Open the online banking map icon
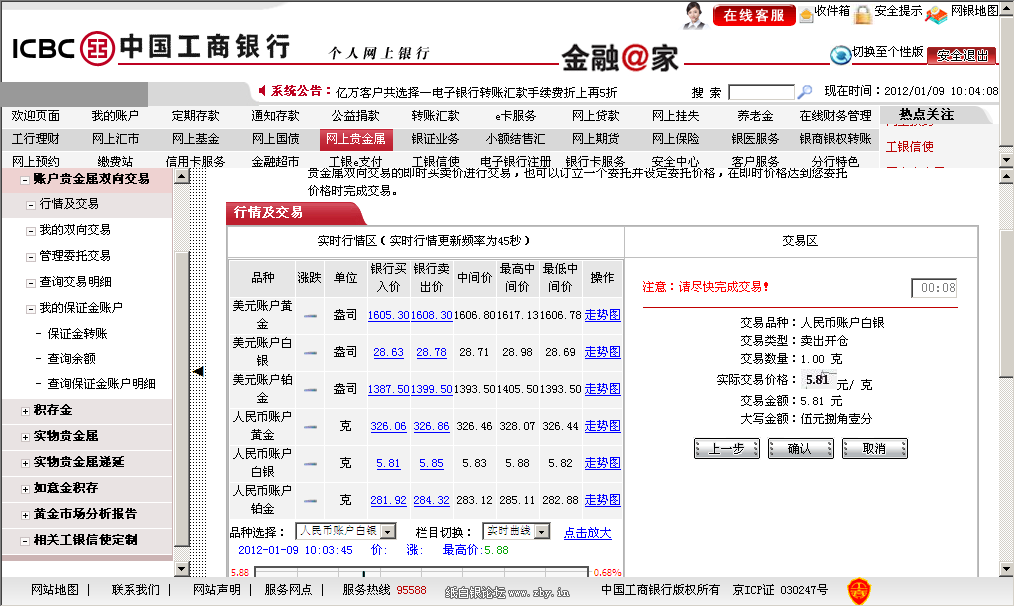The width and height of the screenshot is (1015, 607). tap(936, 15)
